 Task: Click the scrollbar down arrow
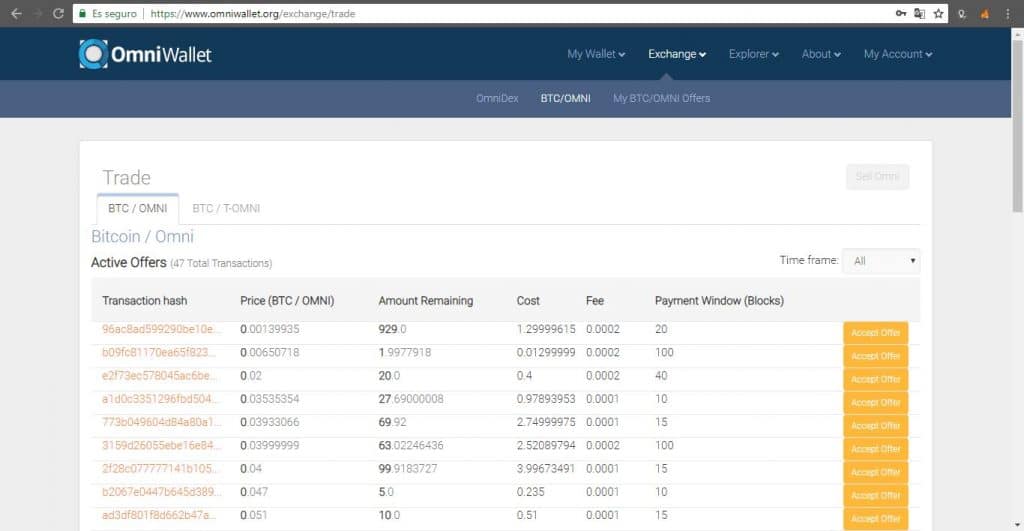[1017, 525]
